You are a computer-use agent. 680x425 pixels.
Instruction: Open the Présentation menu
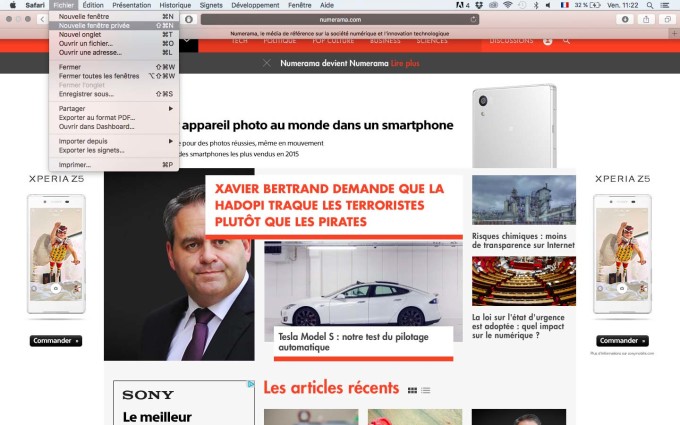click(131, 5)
